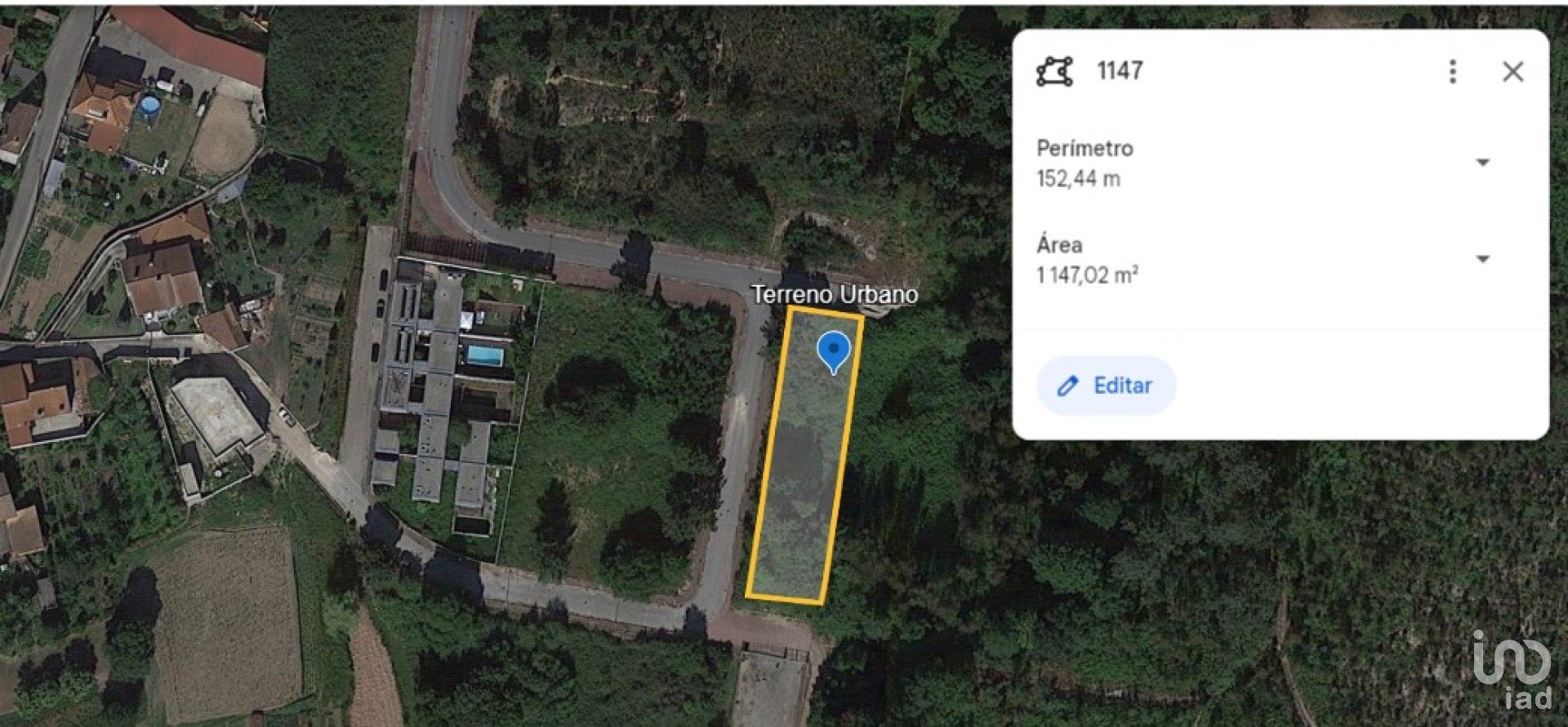Open the three-dot more options menu
Screen dimensions: 1568x727
[x=1452, y=72]
